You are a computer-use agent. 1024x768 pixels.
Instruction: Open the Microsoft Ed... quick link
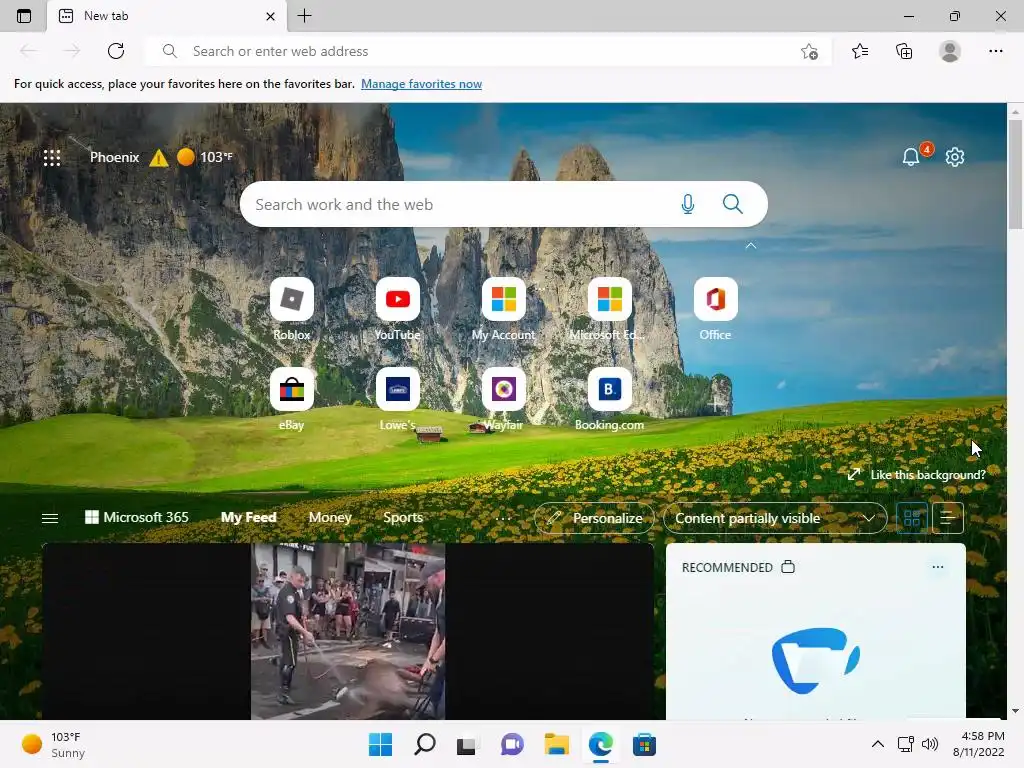pyautogui.click(x=609, y=309)
